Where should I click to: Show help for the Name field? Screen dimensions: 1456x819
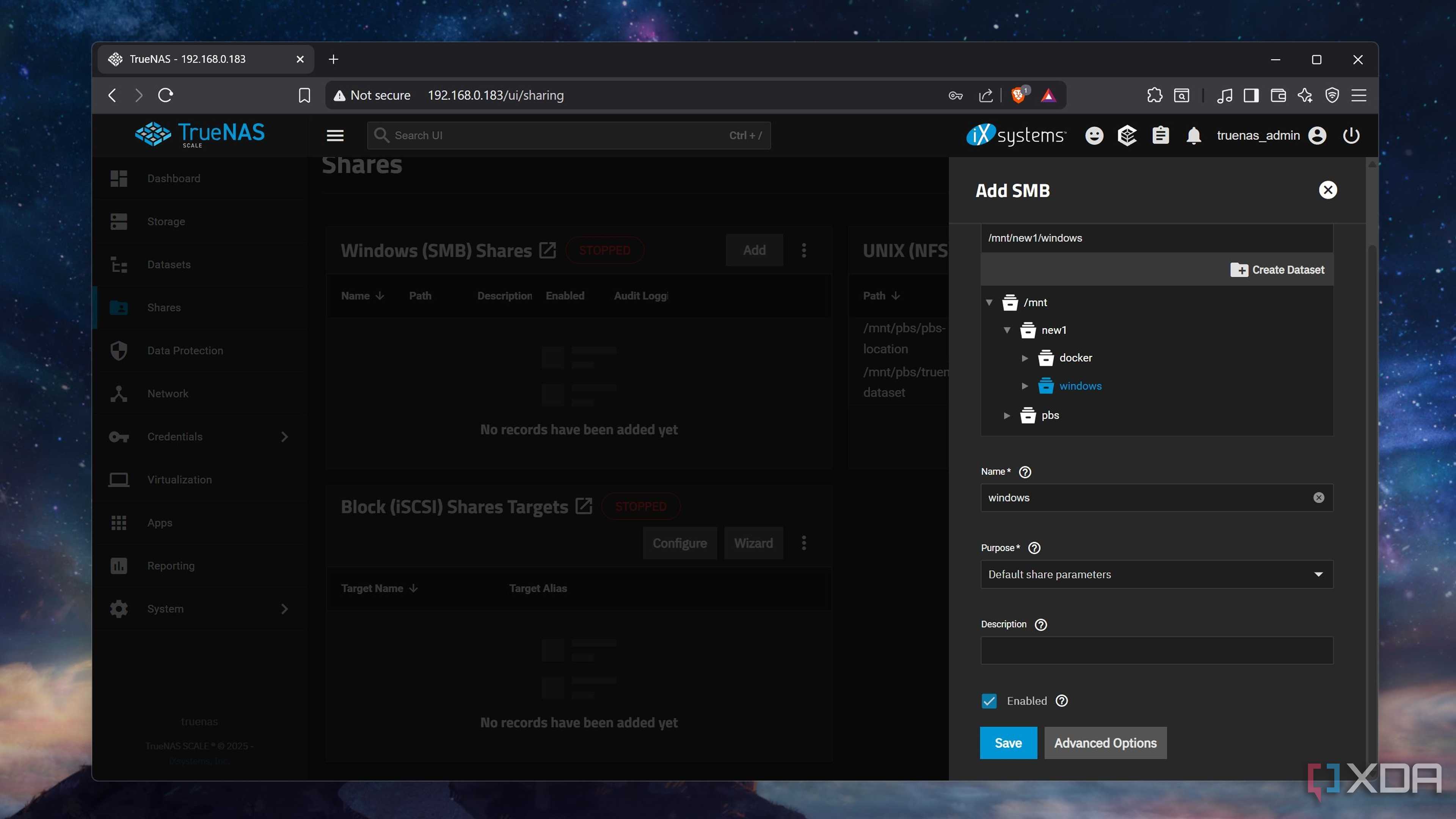click(1025, 472)
